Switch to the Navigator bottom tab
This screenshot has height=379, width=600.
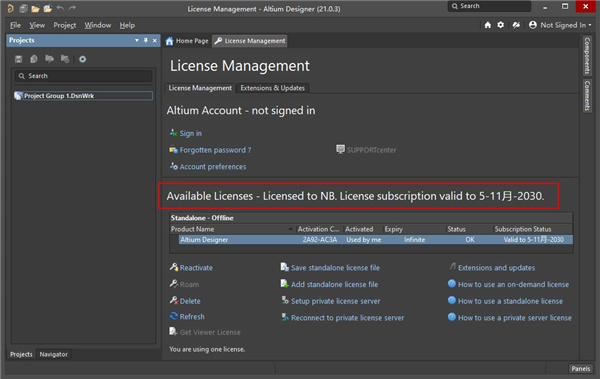tap(54, 354)
